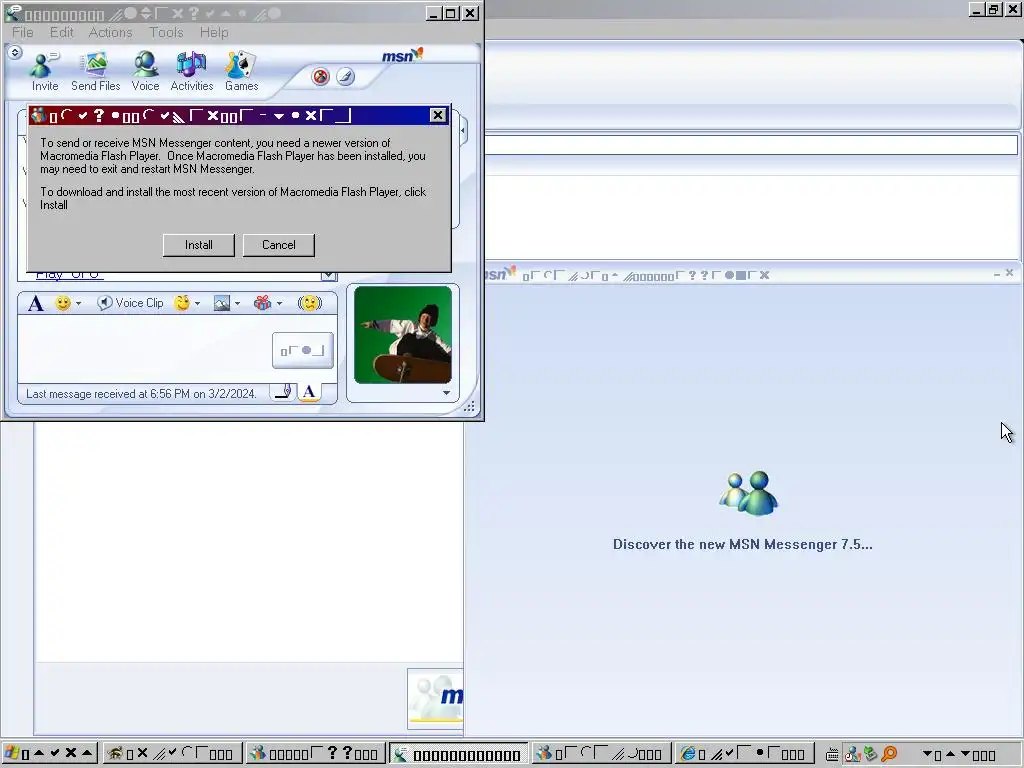Click 'Discover the new MSN Messenger 7.5...' text
Screen dimensions: 1024x768
(x=743, y=545)
